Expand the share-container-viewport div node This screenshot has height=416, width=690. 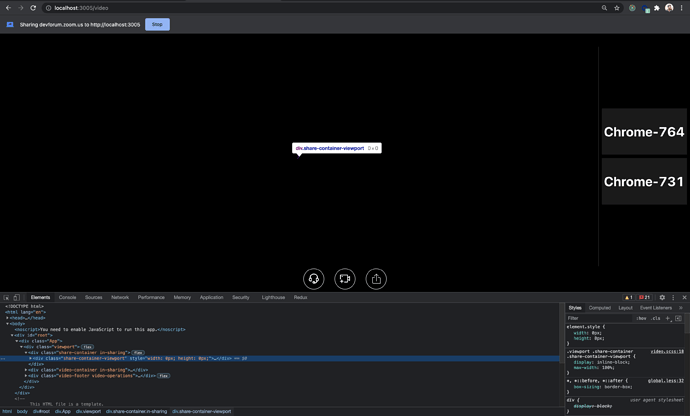[x=30, y=358]
